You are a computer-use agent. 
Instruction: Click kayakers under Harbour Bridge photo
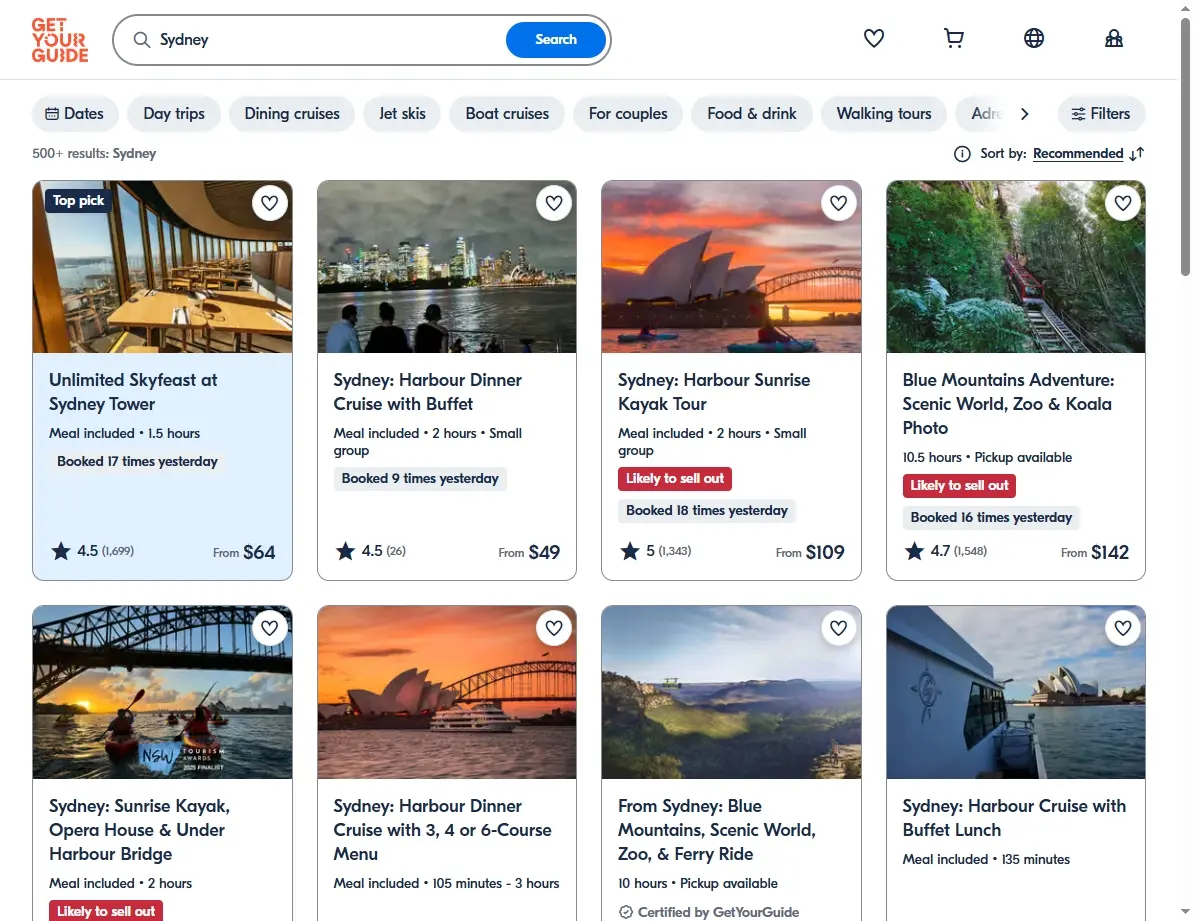tap(162, 692)
